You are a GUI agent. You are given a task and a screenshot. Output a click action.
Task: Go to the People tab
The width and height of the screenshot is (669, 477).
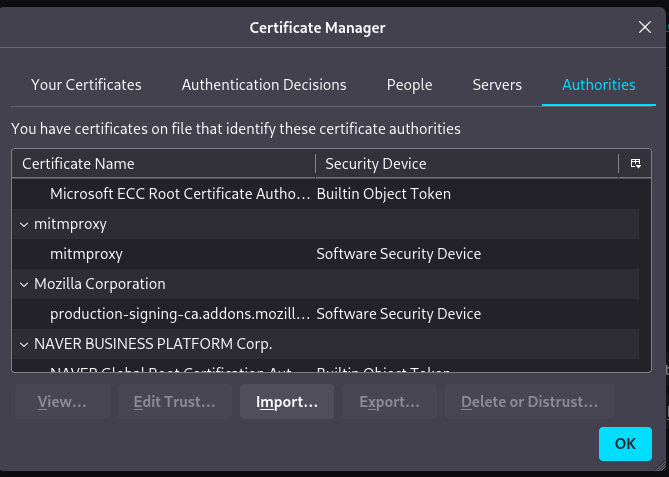point(410,85)
